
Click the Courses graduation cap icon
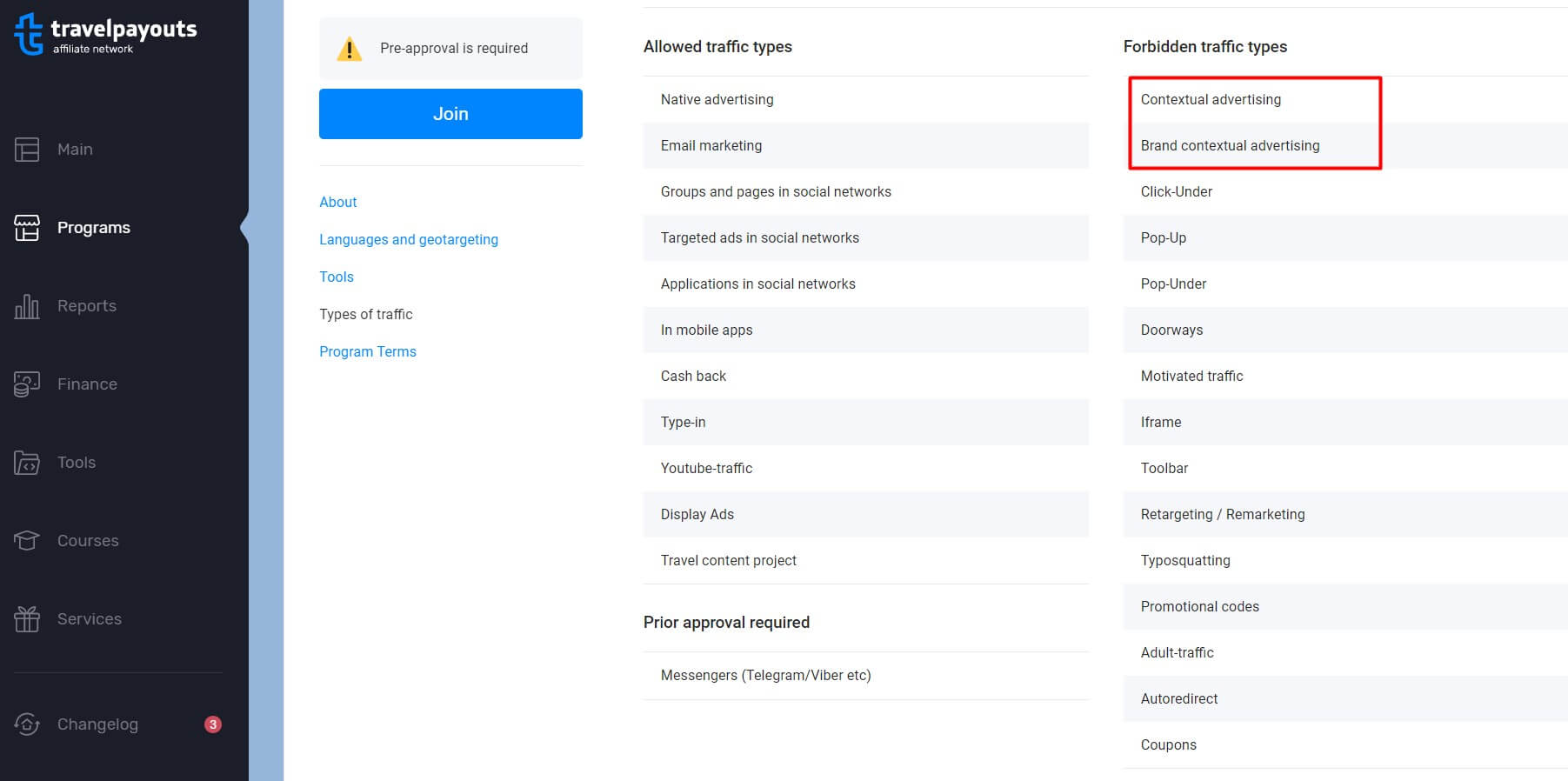(x=27, y=541)
